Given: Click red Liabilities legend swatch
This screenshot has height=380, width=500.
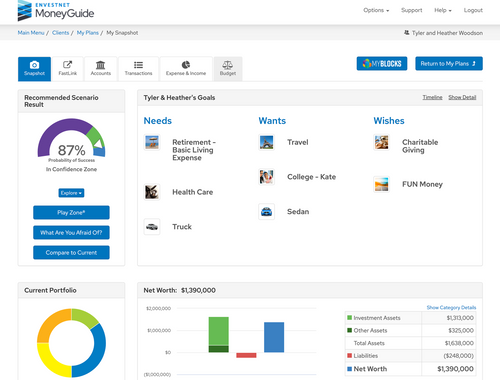Looking at the screenshot, I should (349, 356).
